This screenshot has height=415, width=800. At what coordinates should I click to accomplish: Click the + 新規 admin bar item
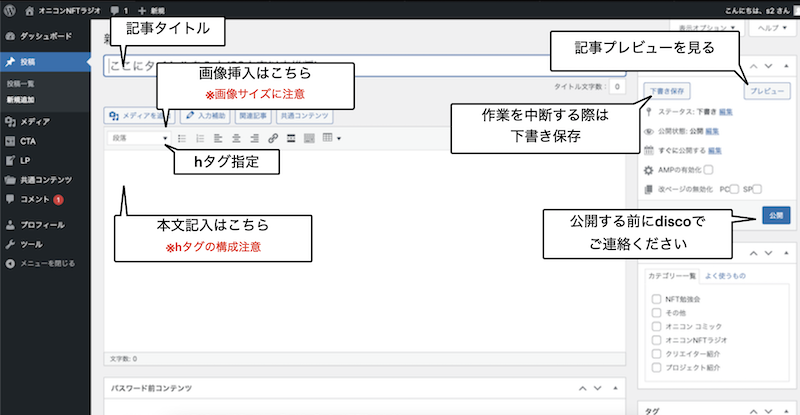tap(151, 10)
